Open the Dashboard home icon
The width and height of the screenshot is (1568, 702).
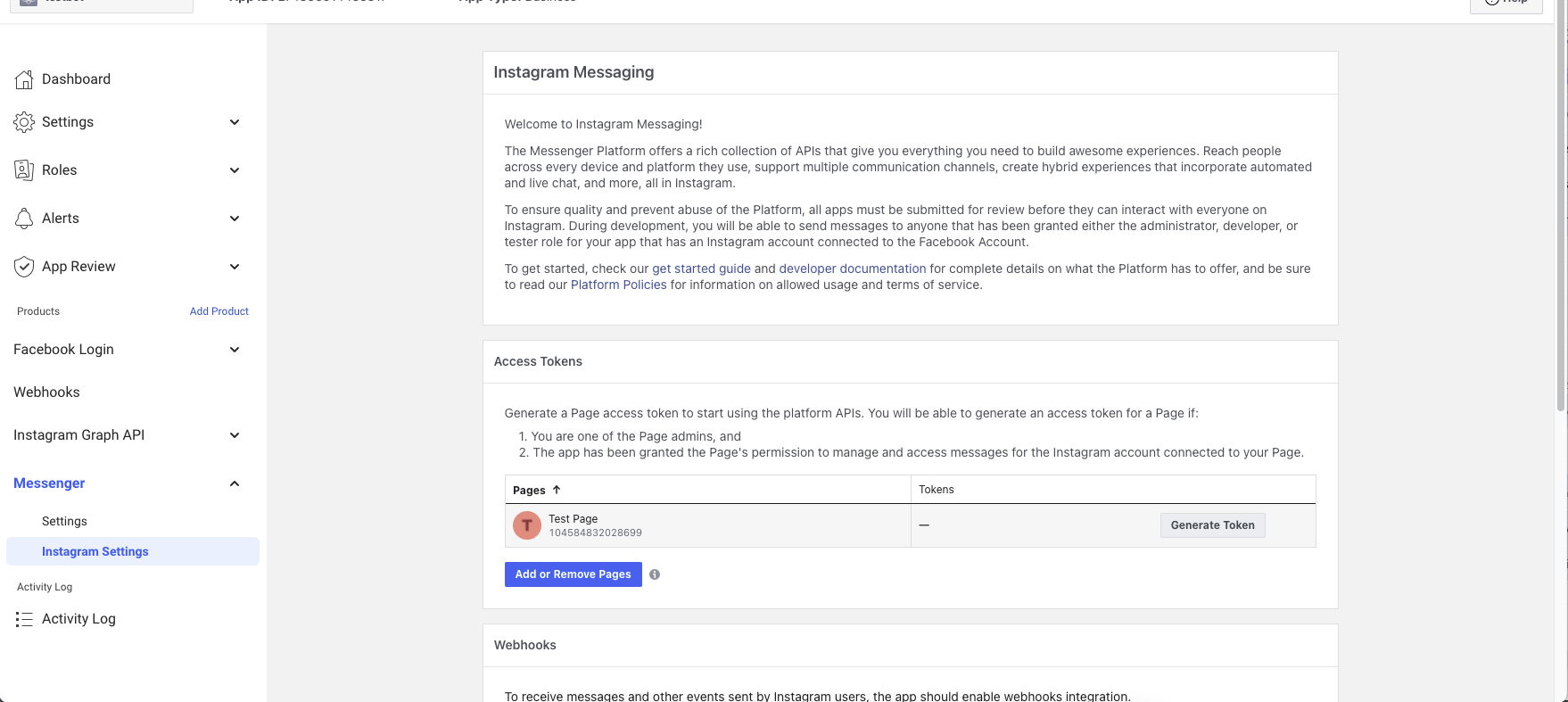[x=24, y=79]
